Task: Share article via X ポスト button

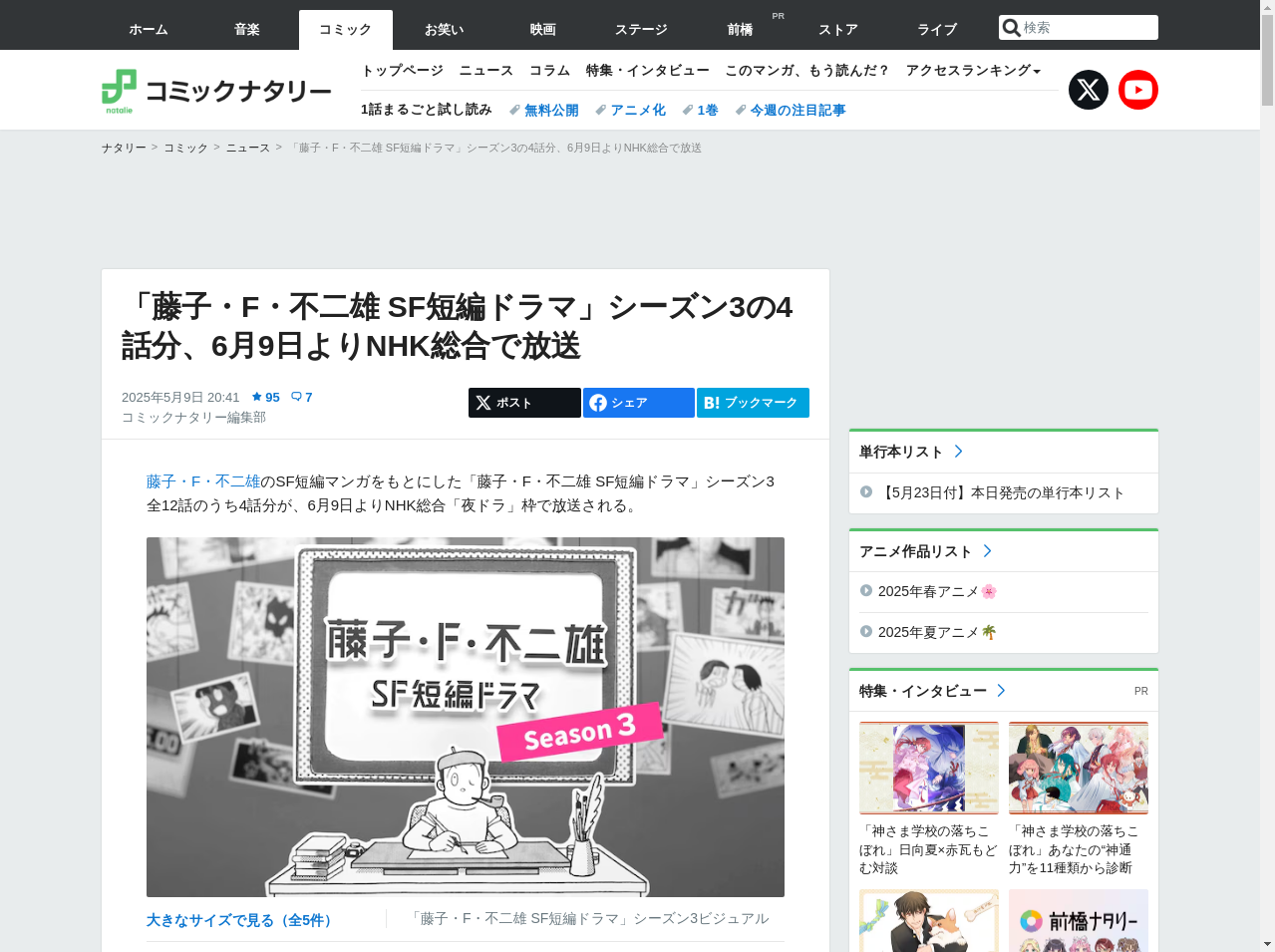Action: tap(524, 403)
